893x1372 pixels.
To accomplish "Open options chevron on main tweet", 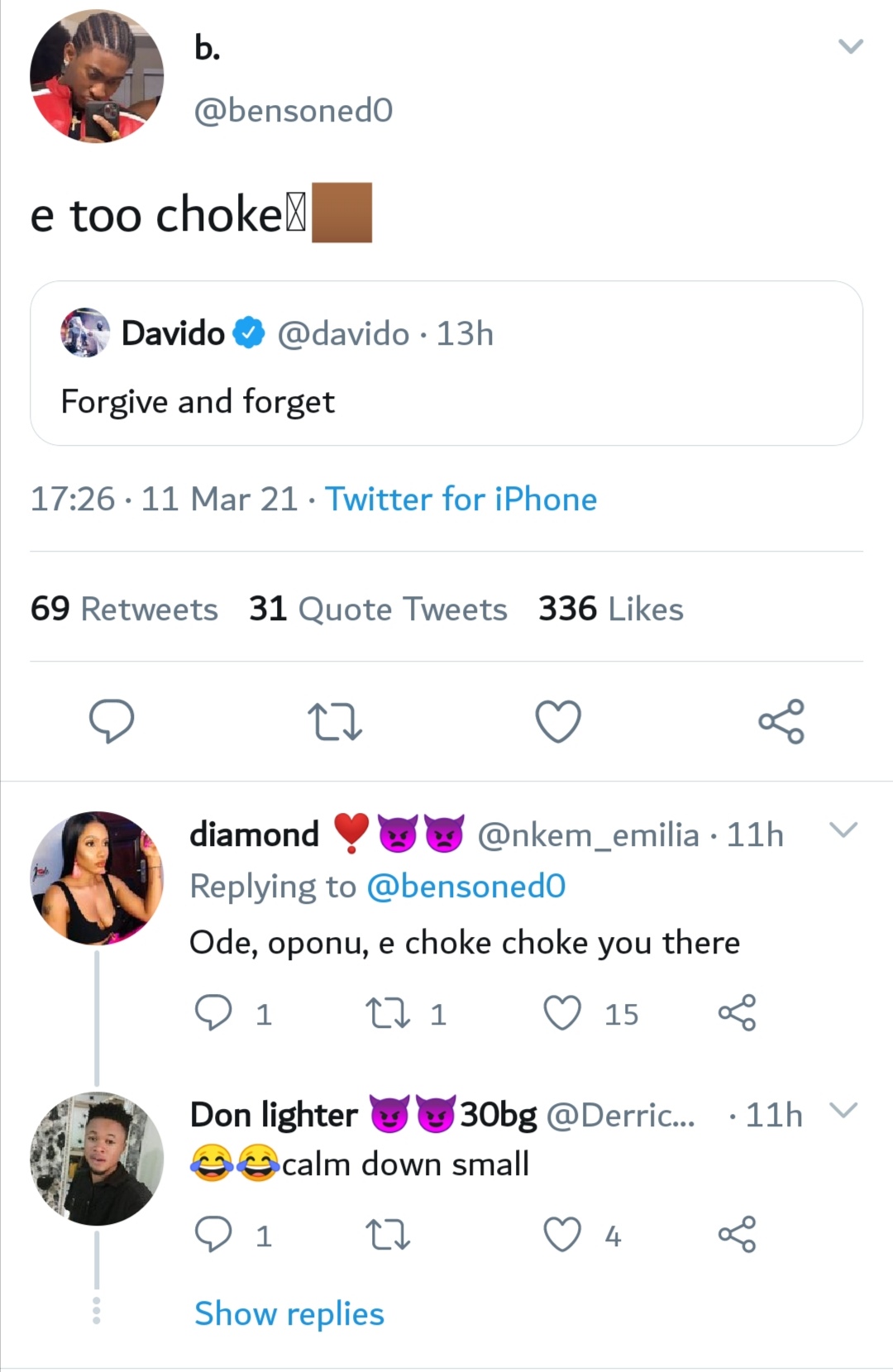I will point(851,46).
